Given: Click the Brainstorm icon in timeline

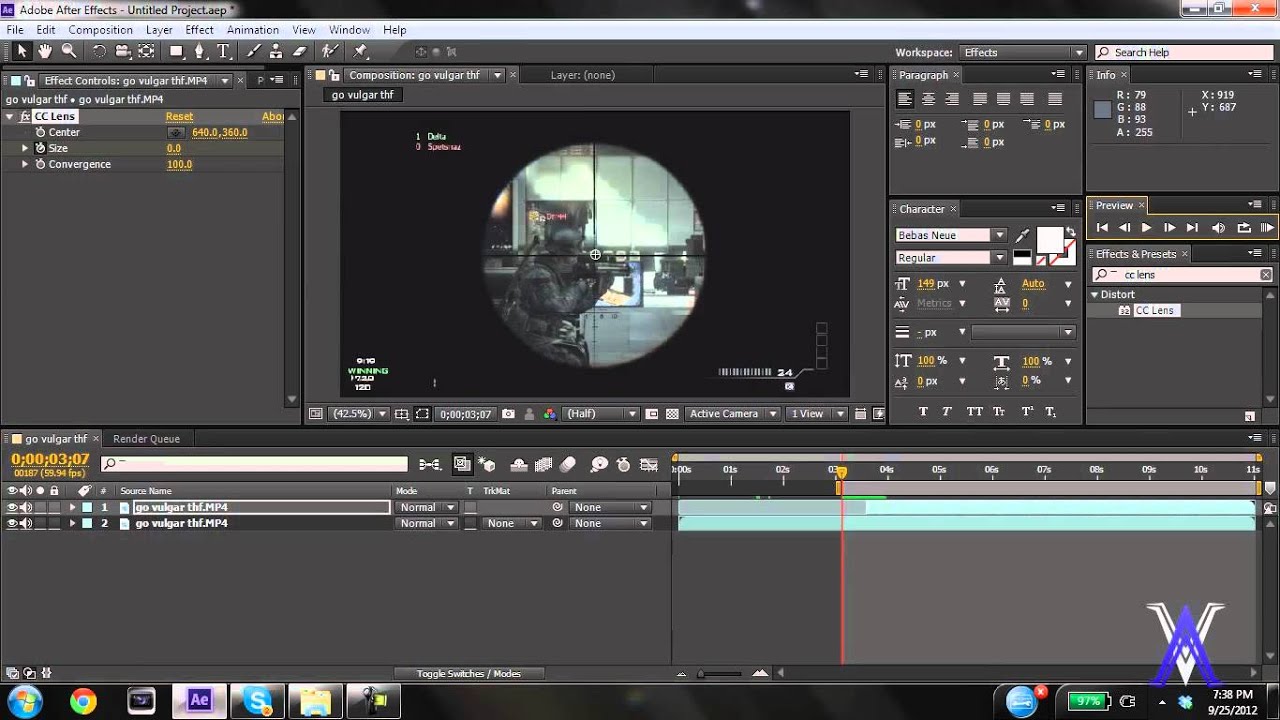Looking at the screenshot, I should [600, 464].
